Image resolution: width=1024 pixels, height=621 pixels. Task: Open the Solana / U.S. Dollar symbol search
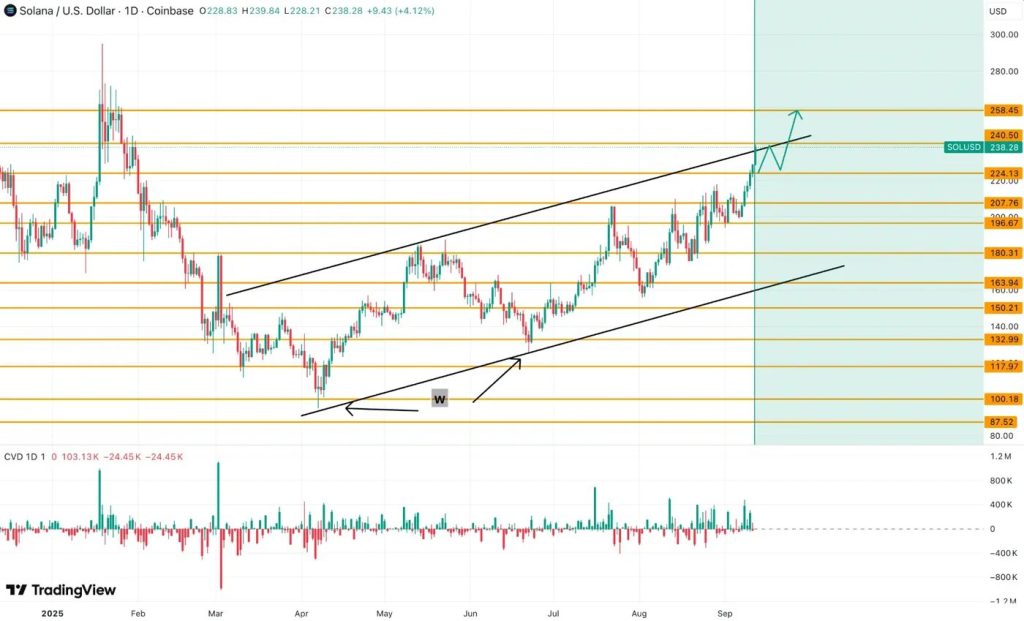(70, 10)
